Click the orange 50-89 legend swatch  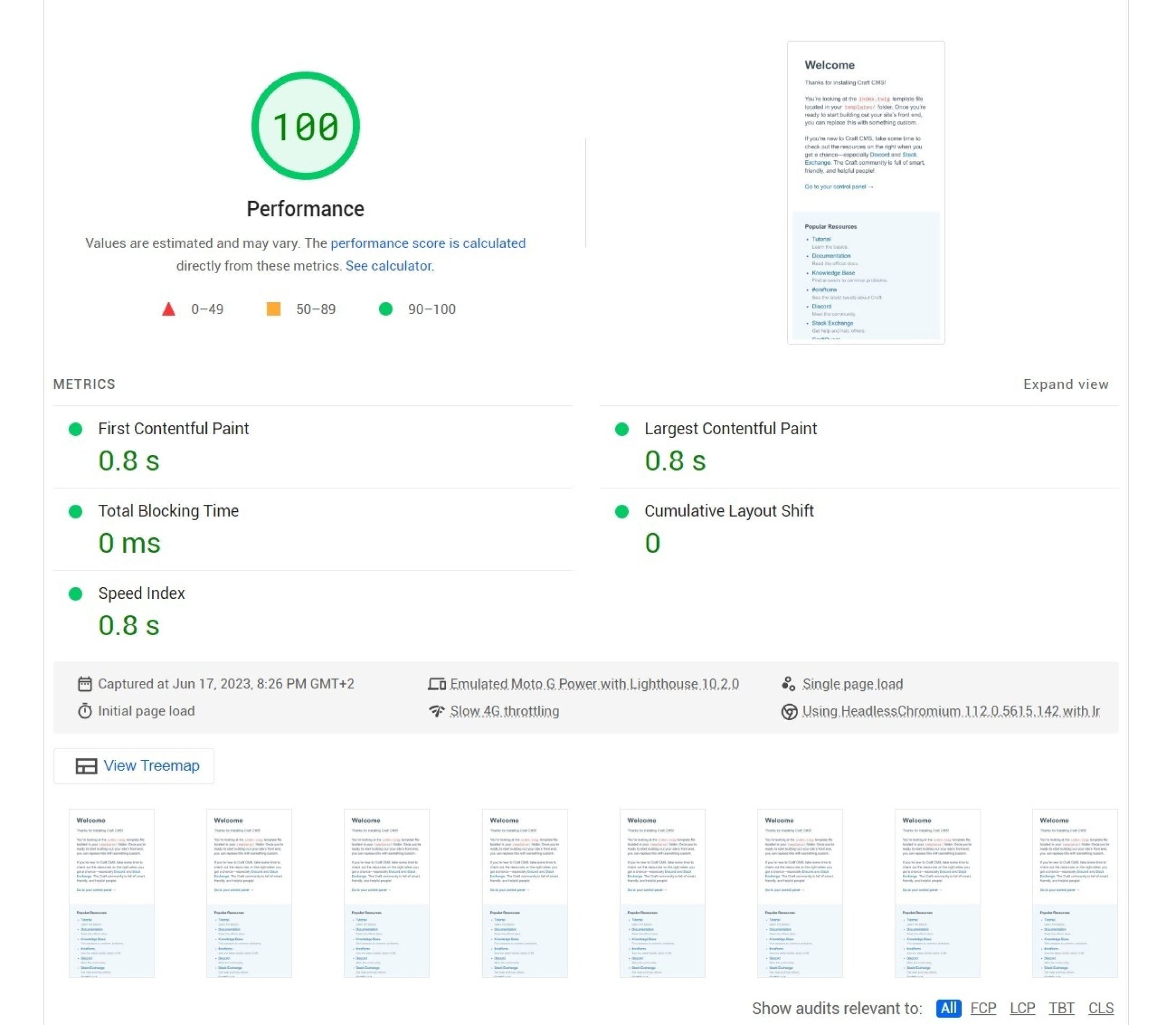[273, 309]
